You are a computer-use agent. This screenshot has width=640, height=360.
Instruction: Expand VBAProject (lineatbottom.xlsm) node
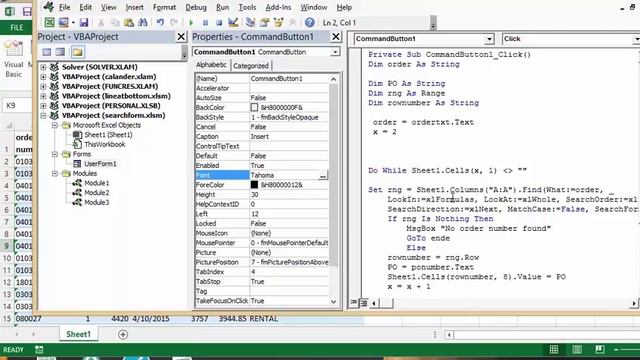point(43,96)
